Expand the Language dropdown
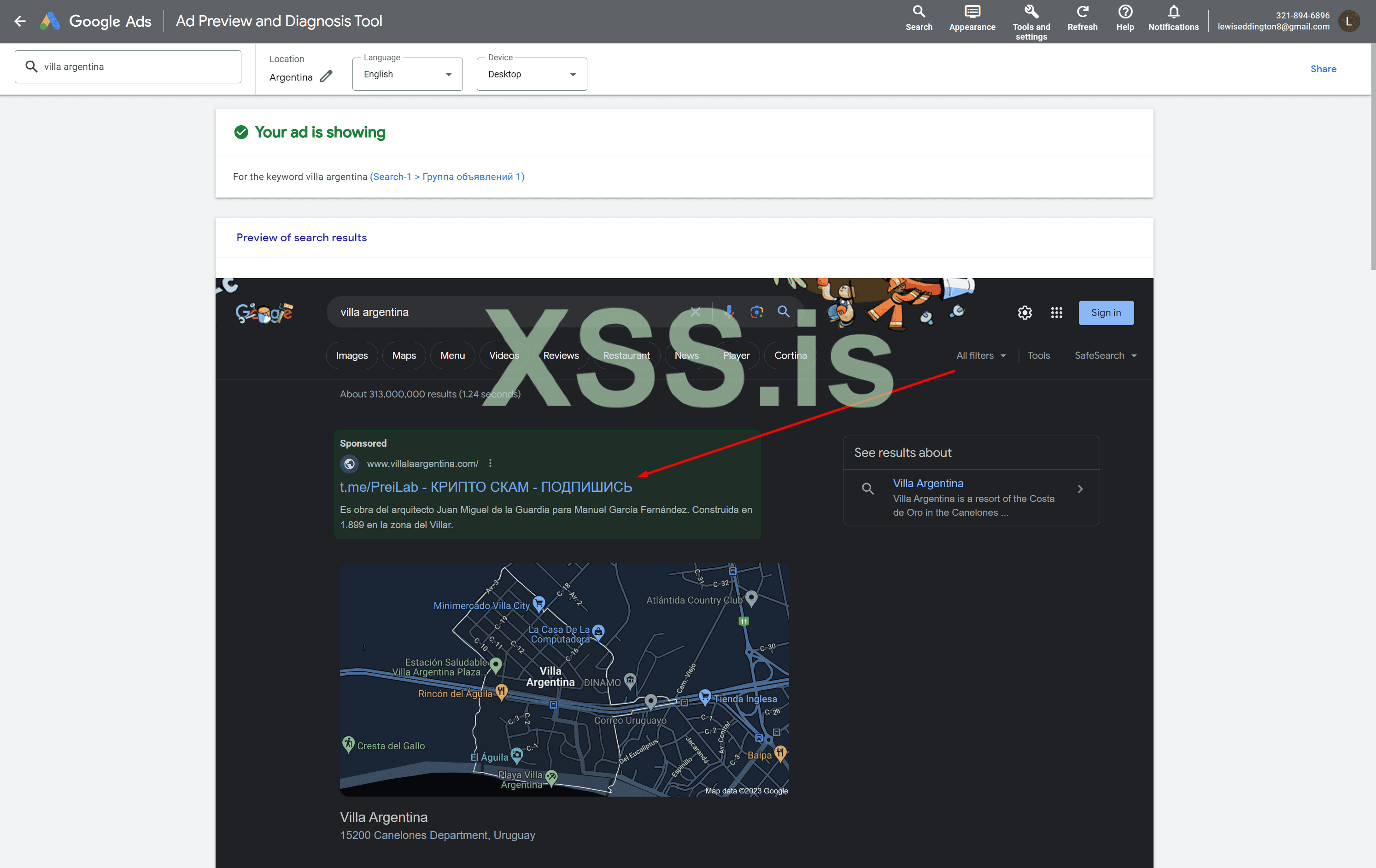The image size is (1376, 868). click(x=407, y=74)
